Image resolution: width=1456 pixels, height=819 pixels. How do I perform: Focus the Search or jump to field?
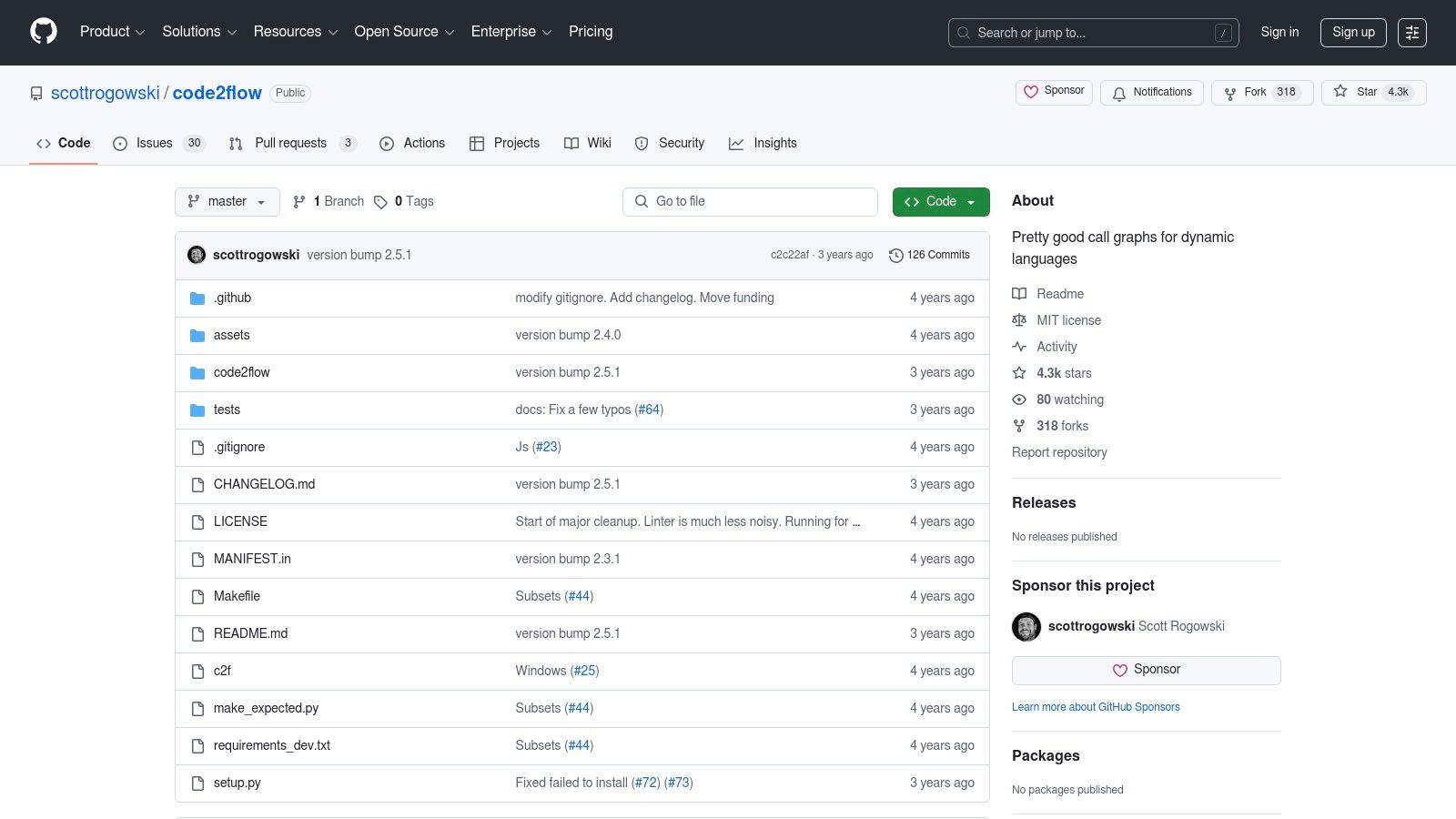click(1093, 33)
